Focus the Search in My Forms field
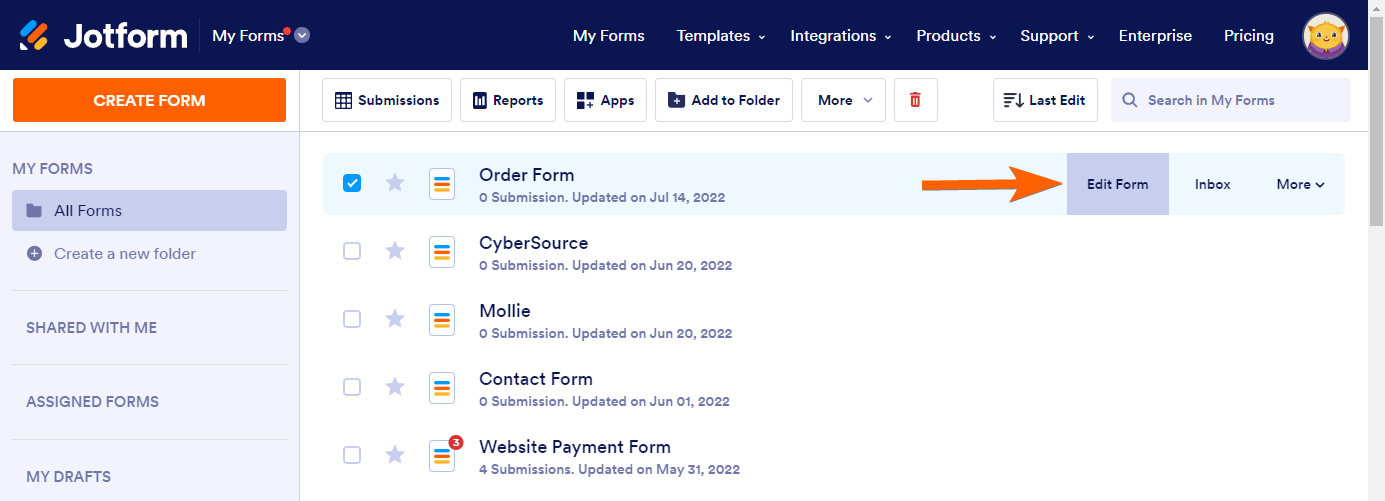1385x501 pixels. point(1240,100)
